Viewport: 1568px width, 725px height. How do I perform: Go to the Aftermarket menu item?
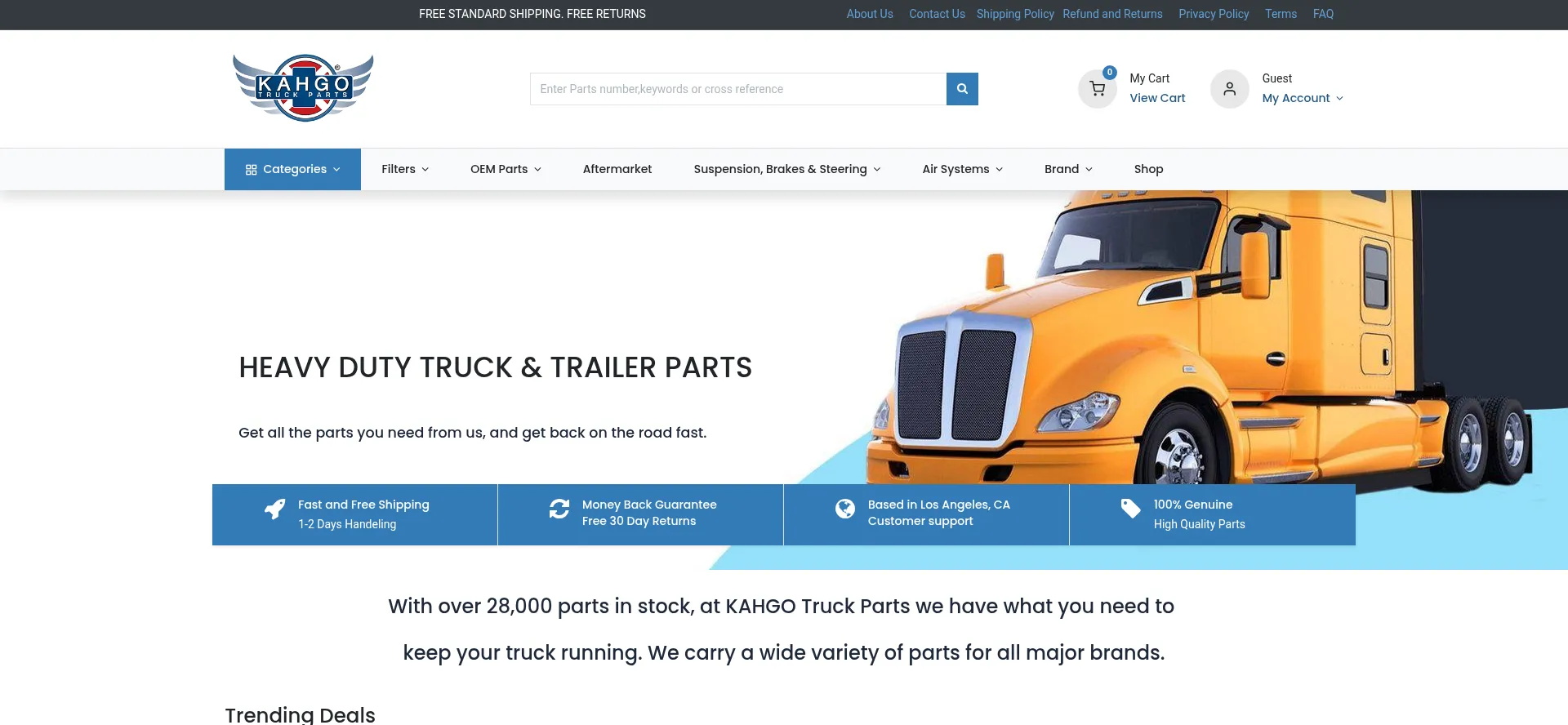(x=617, y=169)
